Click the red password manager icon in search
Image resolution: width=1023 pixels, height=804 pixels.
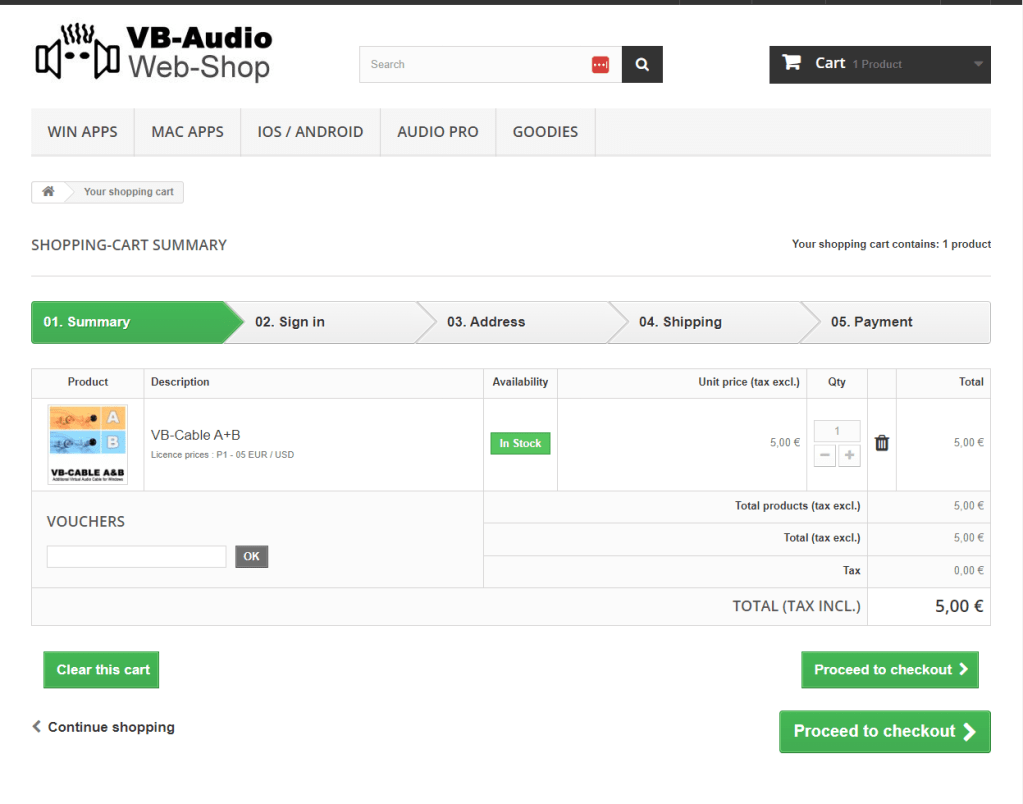600,65
